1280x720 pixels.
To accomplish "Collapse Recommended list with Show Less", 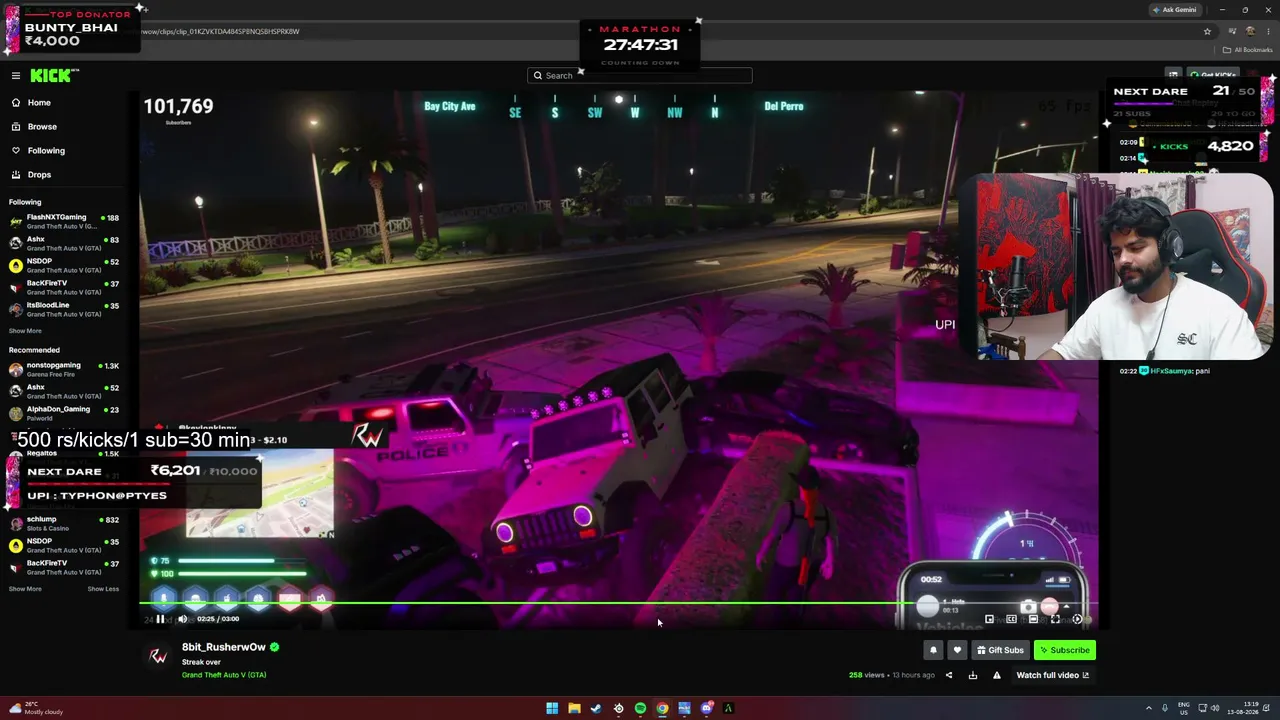I will pos(103,589).
